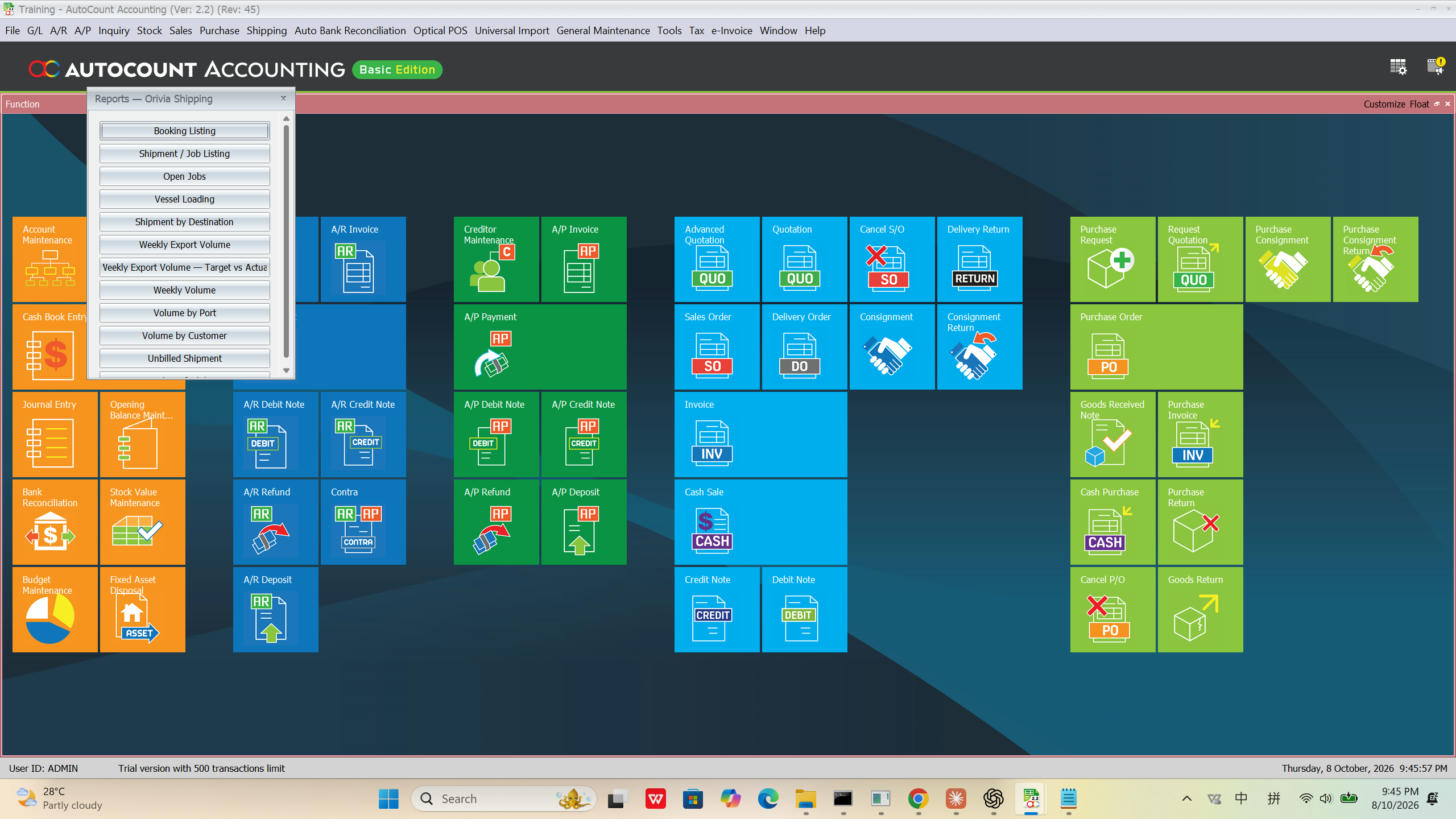Open the Unbilled Shipment report
This screenshot has height=819, width=1456.
coord(185,358)
